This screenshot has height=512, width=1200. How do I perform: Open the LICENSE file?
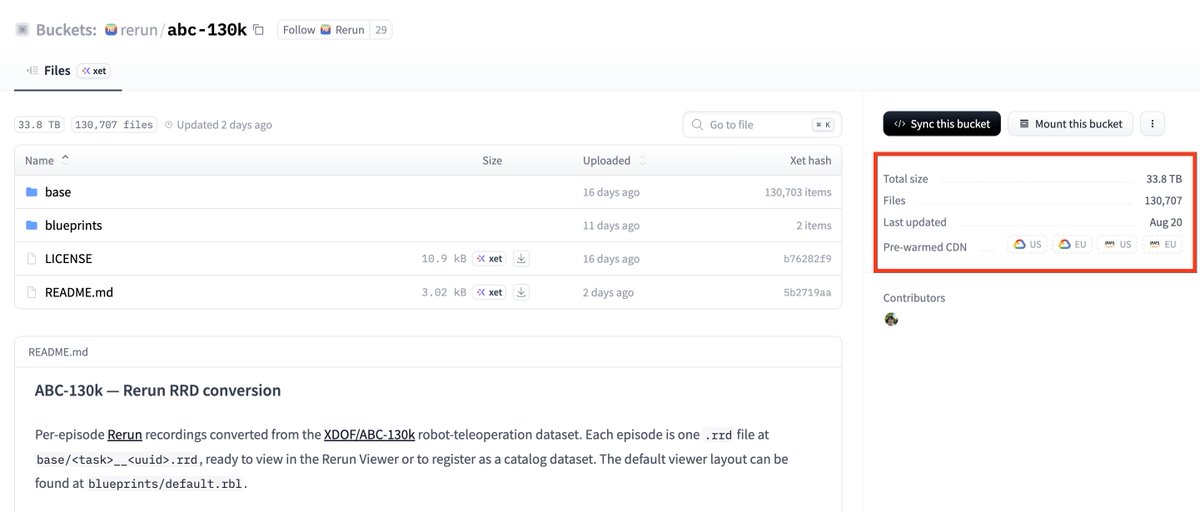[68, 258]
